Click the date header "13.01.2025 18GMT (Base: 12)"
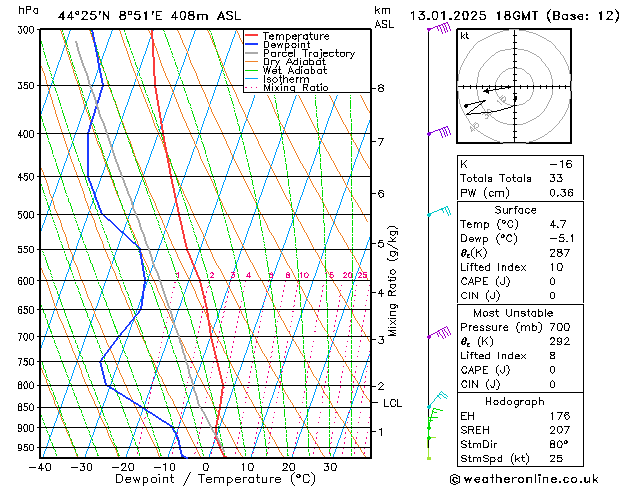 (x=515, y=16)
